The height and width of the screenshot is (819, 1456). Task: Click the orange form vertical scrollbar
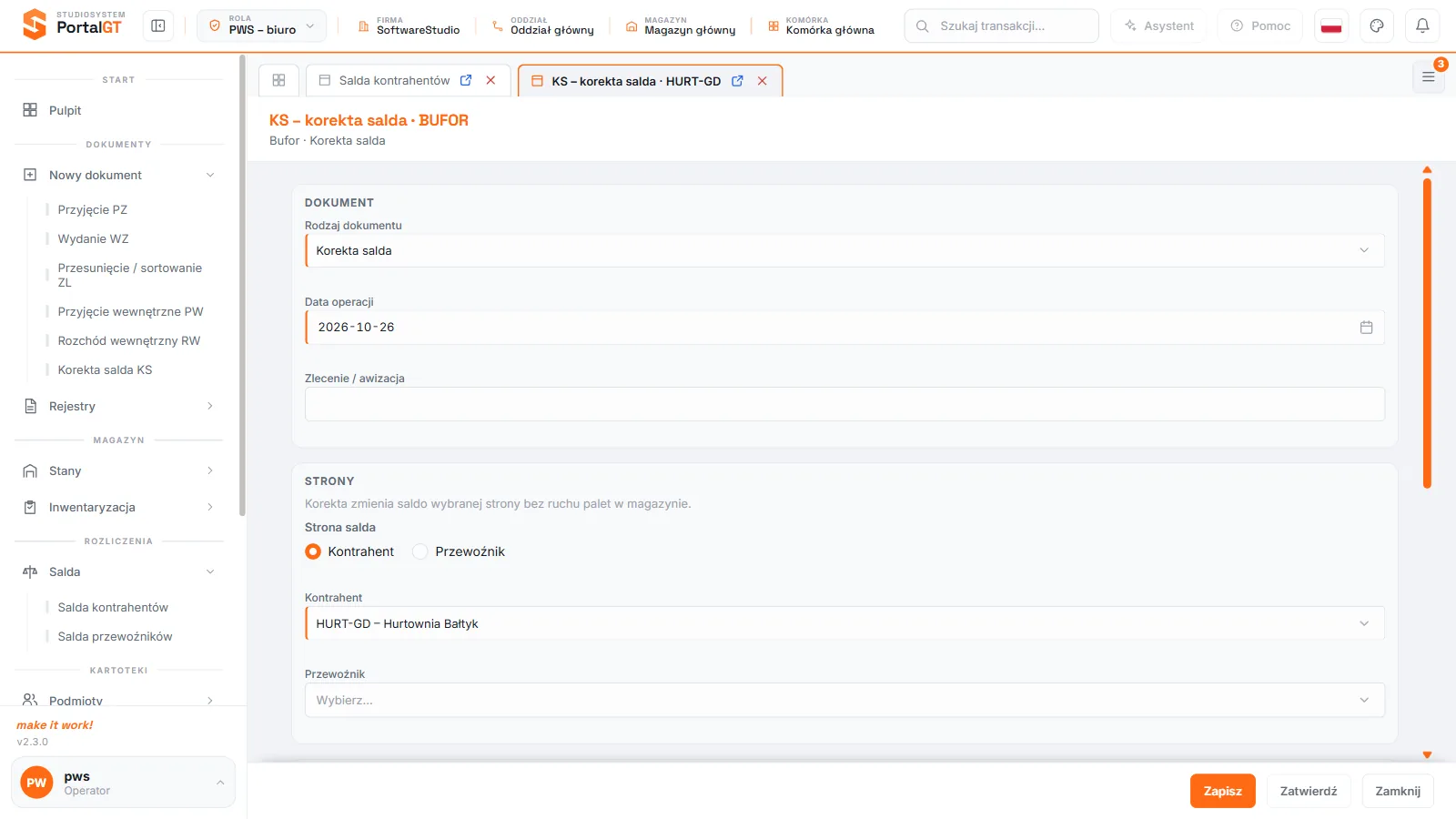point(1427,333)
